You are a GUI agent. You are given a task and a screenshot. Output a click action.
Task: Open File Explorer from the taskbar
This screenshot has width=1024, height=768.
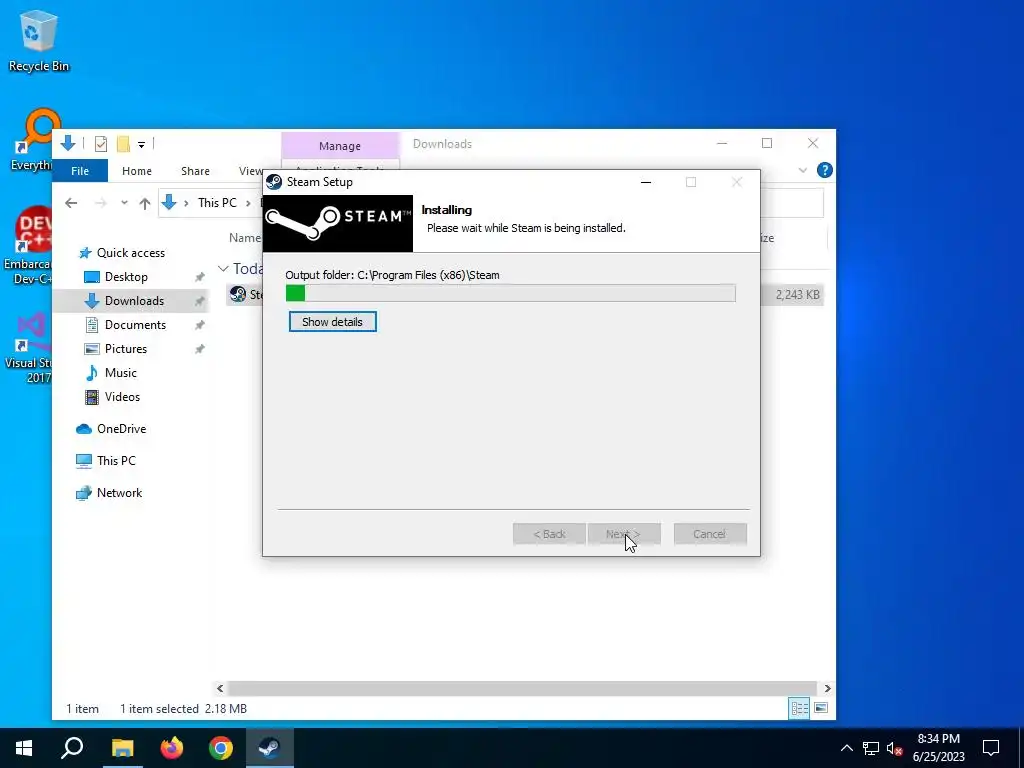click(x=122, y=748)
